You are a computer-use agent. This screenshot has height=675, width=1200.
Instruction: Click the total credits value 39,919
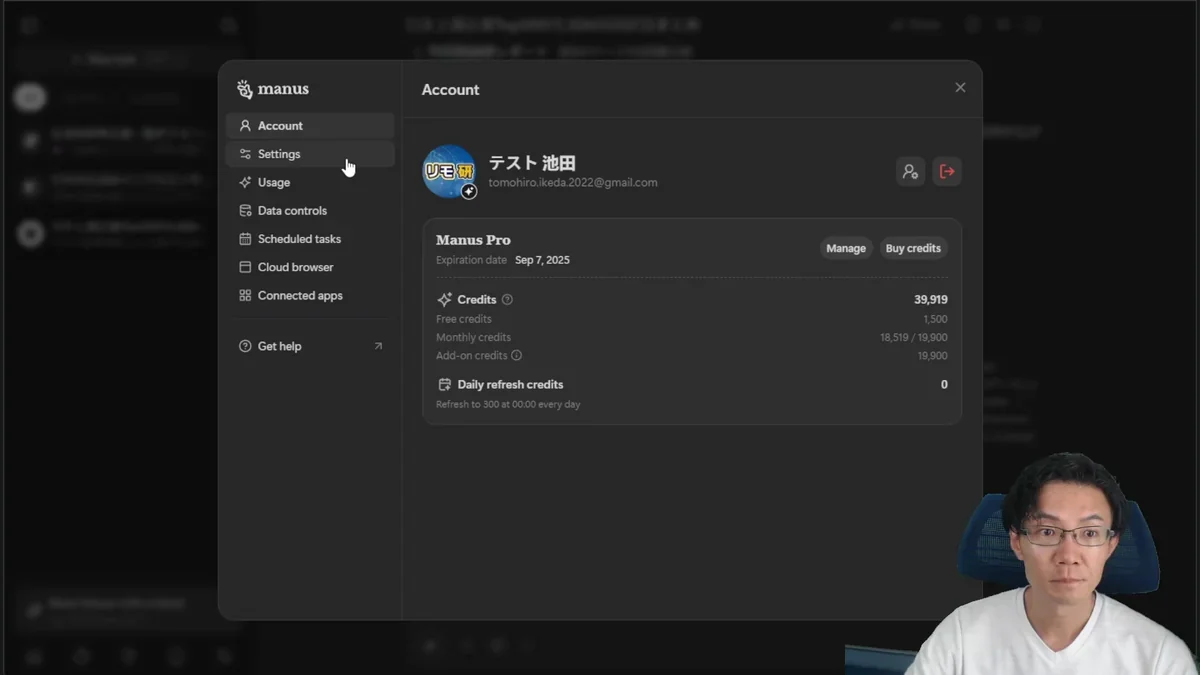click(931, 300)
